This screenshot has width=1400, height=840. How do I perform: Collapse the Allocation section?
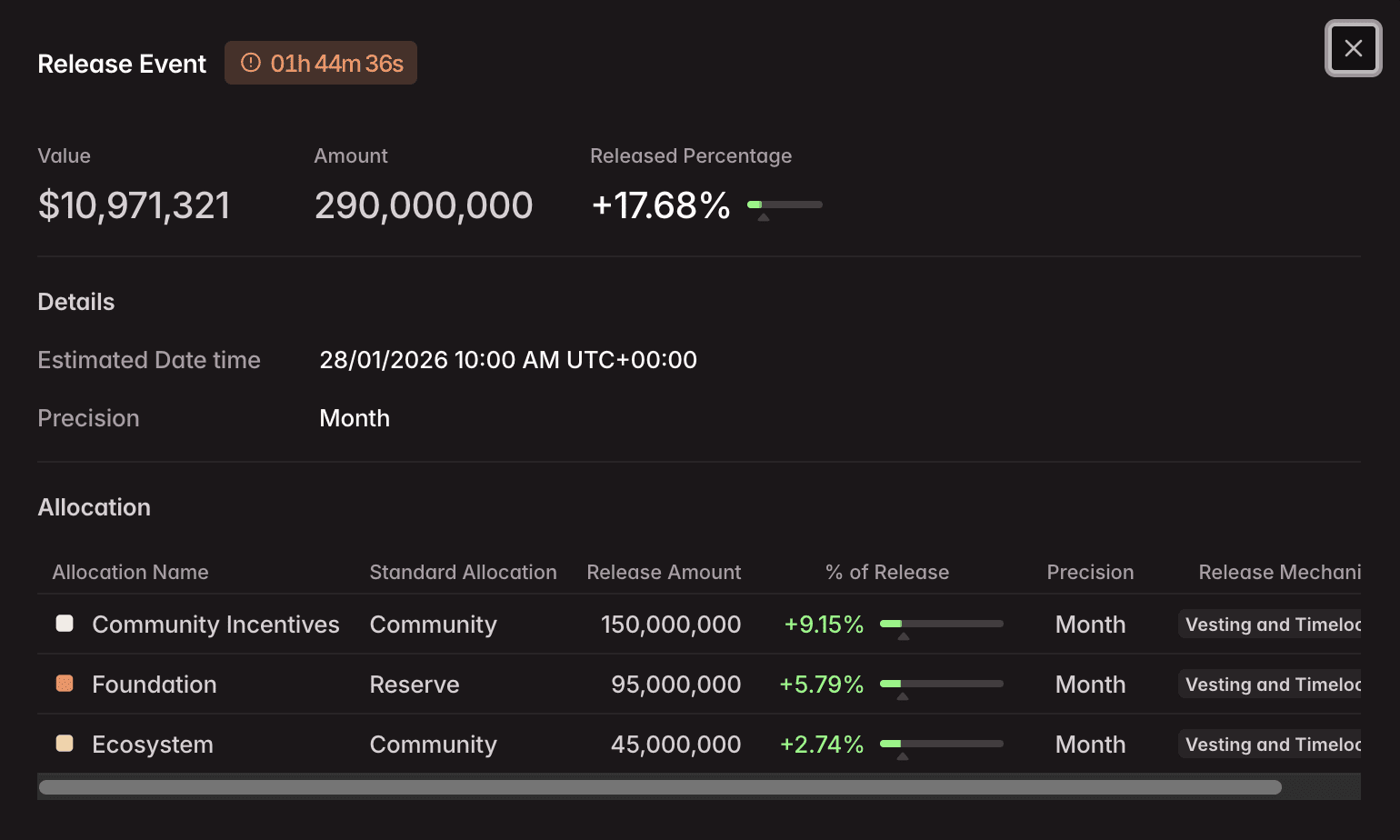coord(94,506)
